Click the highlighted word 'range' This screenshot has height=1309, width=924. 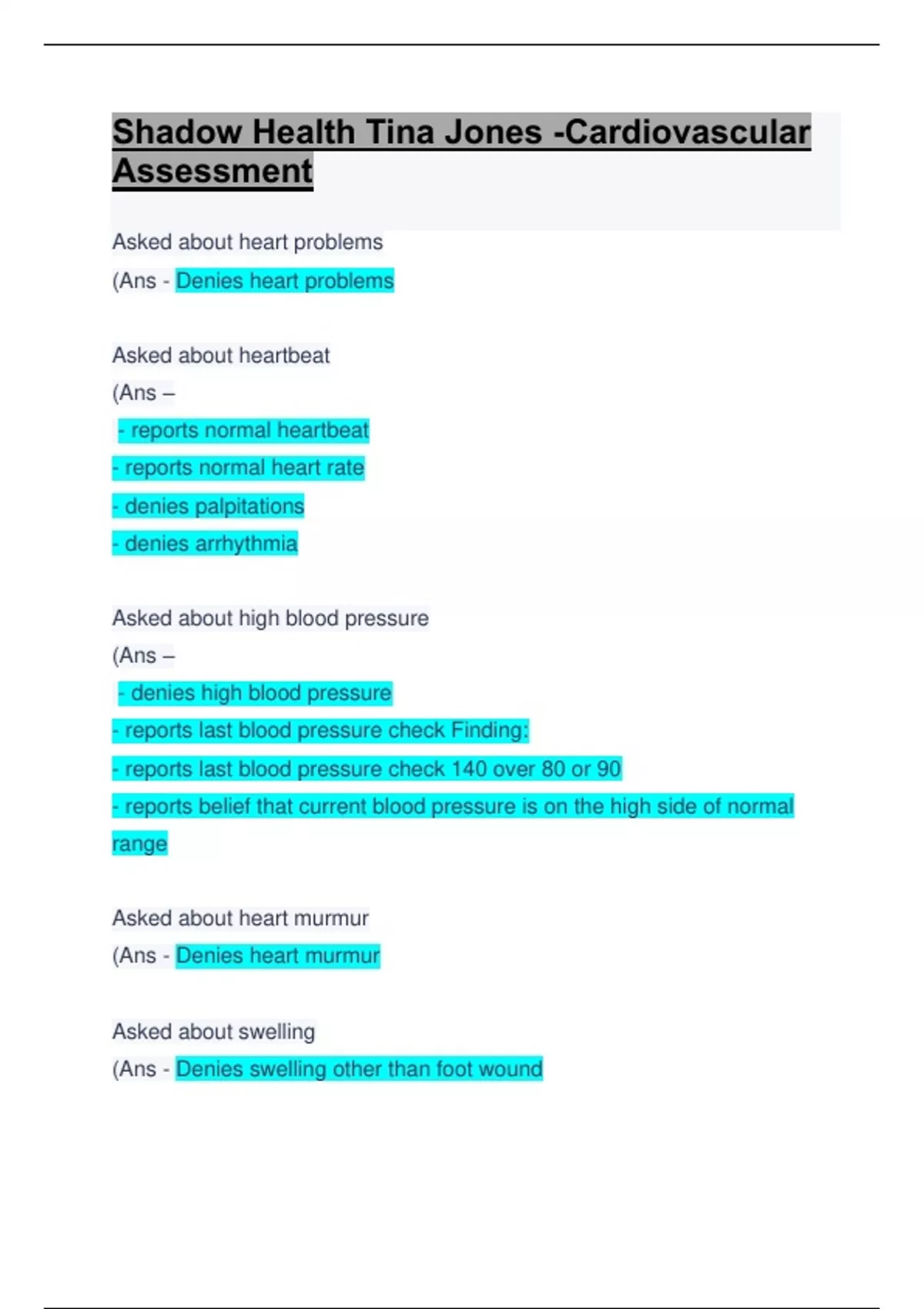[x=139, y=844]
